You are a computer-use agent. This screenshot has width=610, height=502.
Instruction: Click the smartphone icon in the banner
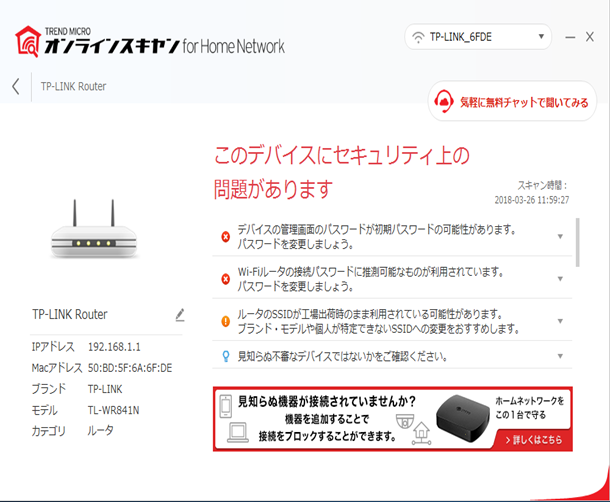point(226,406)
